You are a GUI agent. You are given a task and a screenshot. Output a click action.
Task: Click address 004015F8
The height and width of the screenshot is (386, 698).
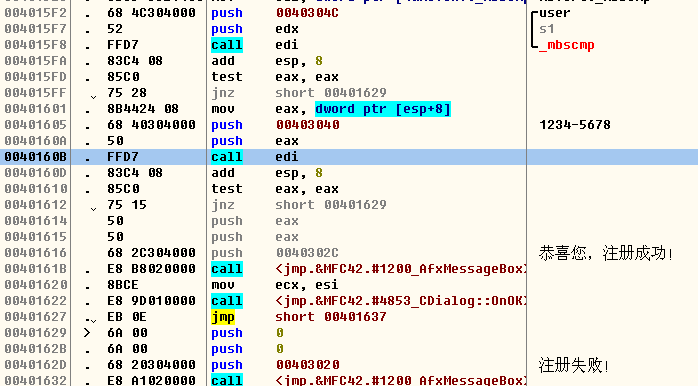35,45
